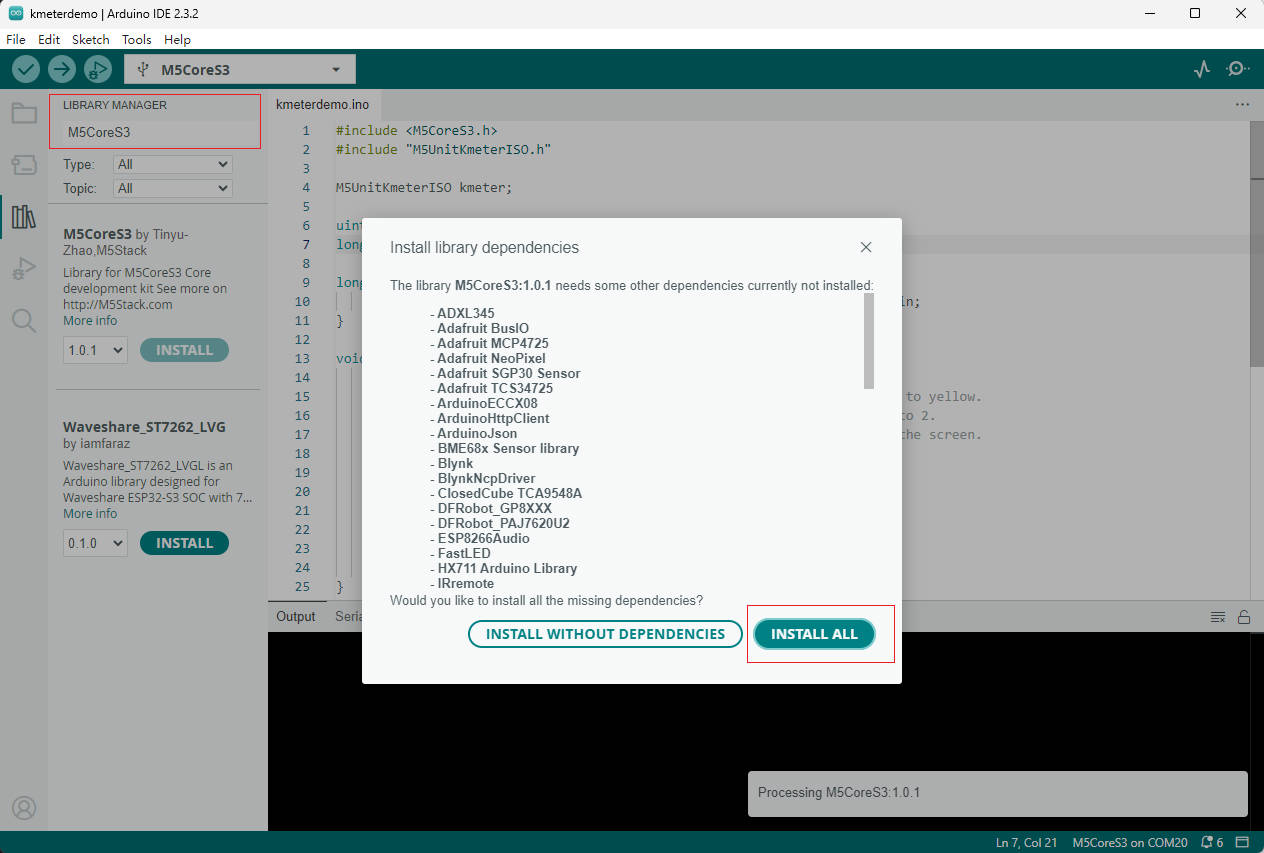
Task: Click ArduinoHttpClient in the dependency list
Action: [493, 418]
